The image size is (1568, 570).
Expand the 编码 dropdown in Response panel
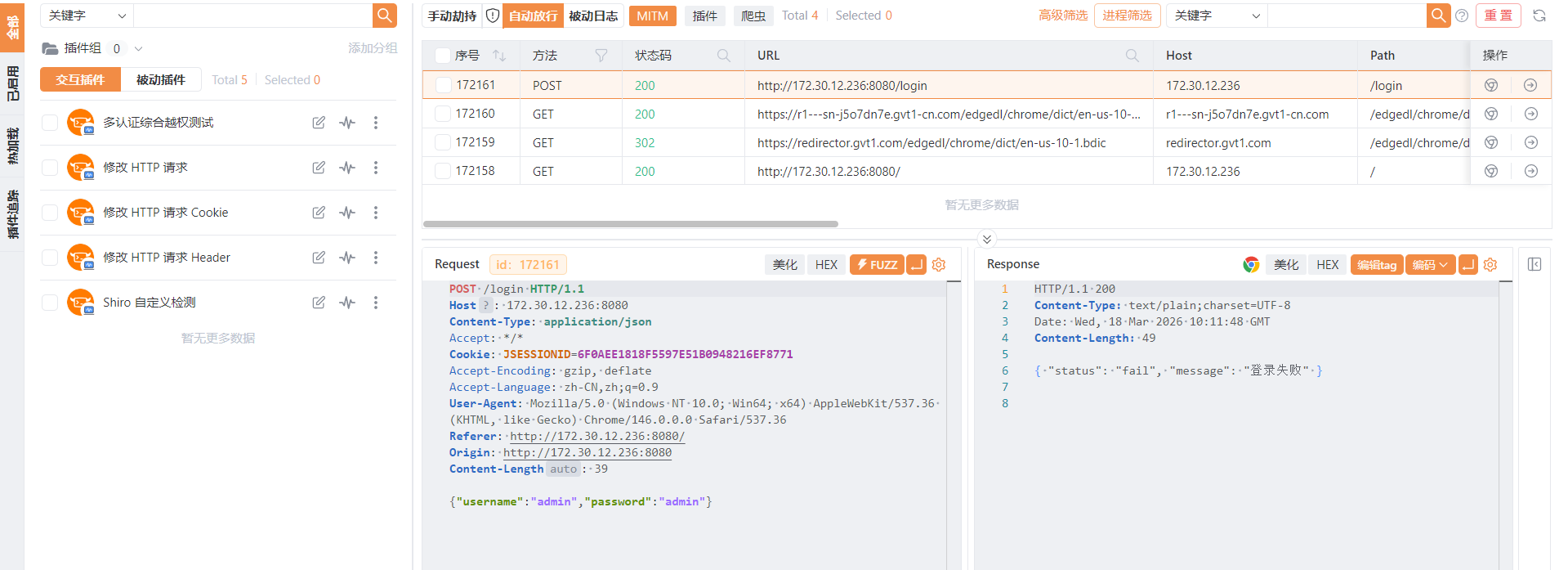pyautogui.click(x=1430, y=265)
